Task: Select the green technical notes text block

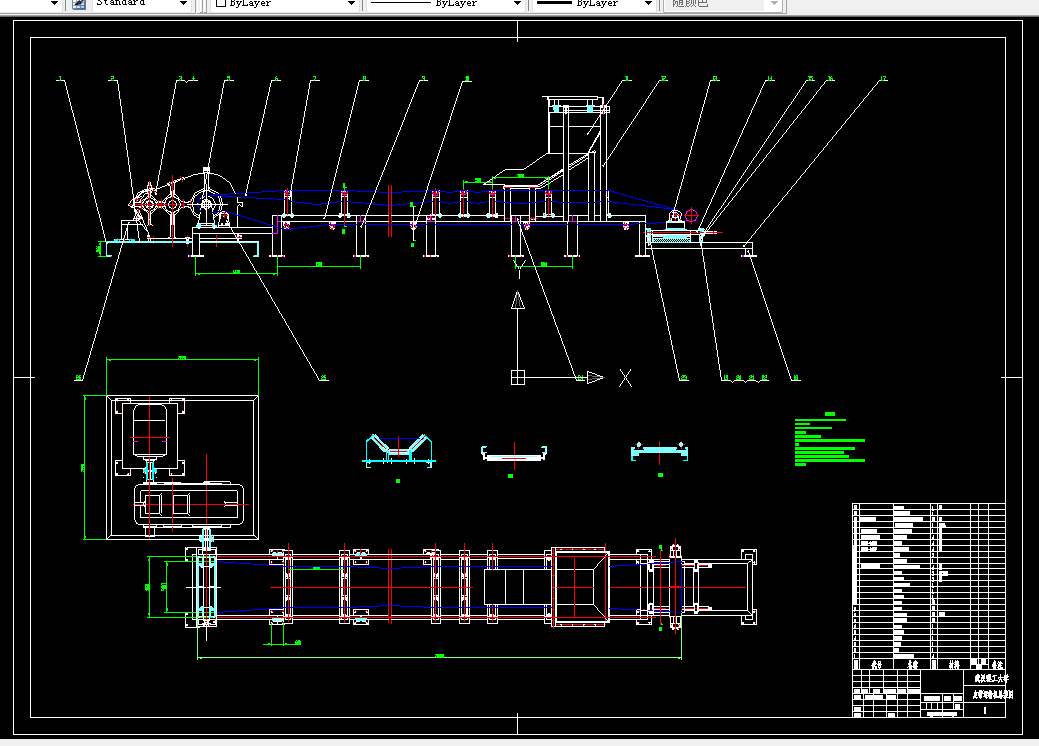Action: click(830, 439)
